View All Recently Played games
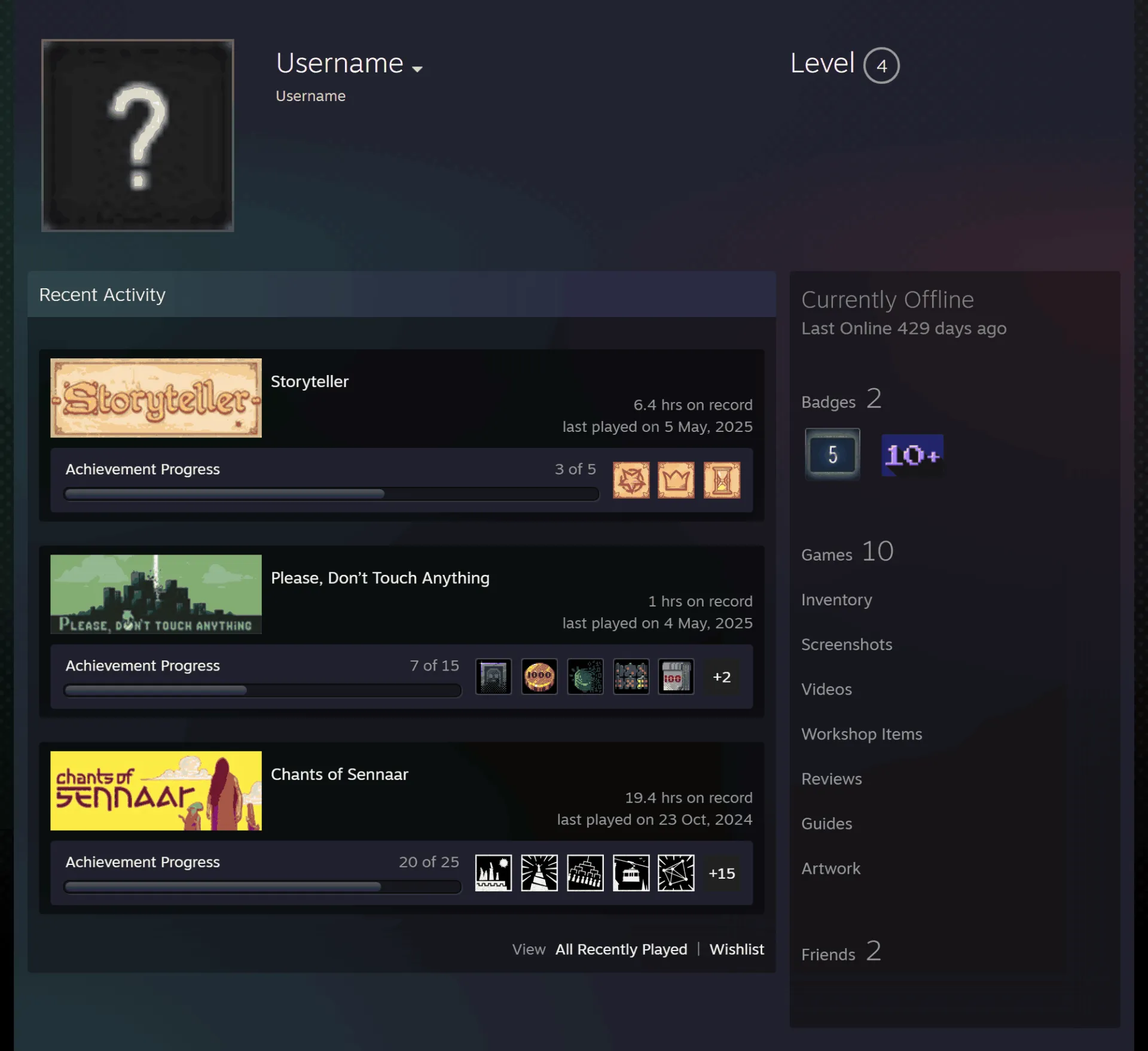 [x=621, y=949]
